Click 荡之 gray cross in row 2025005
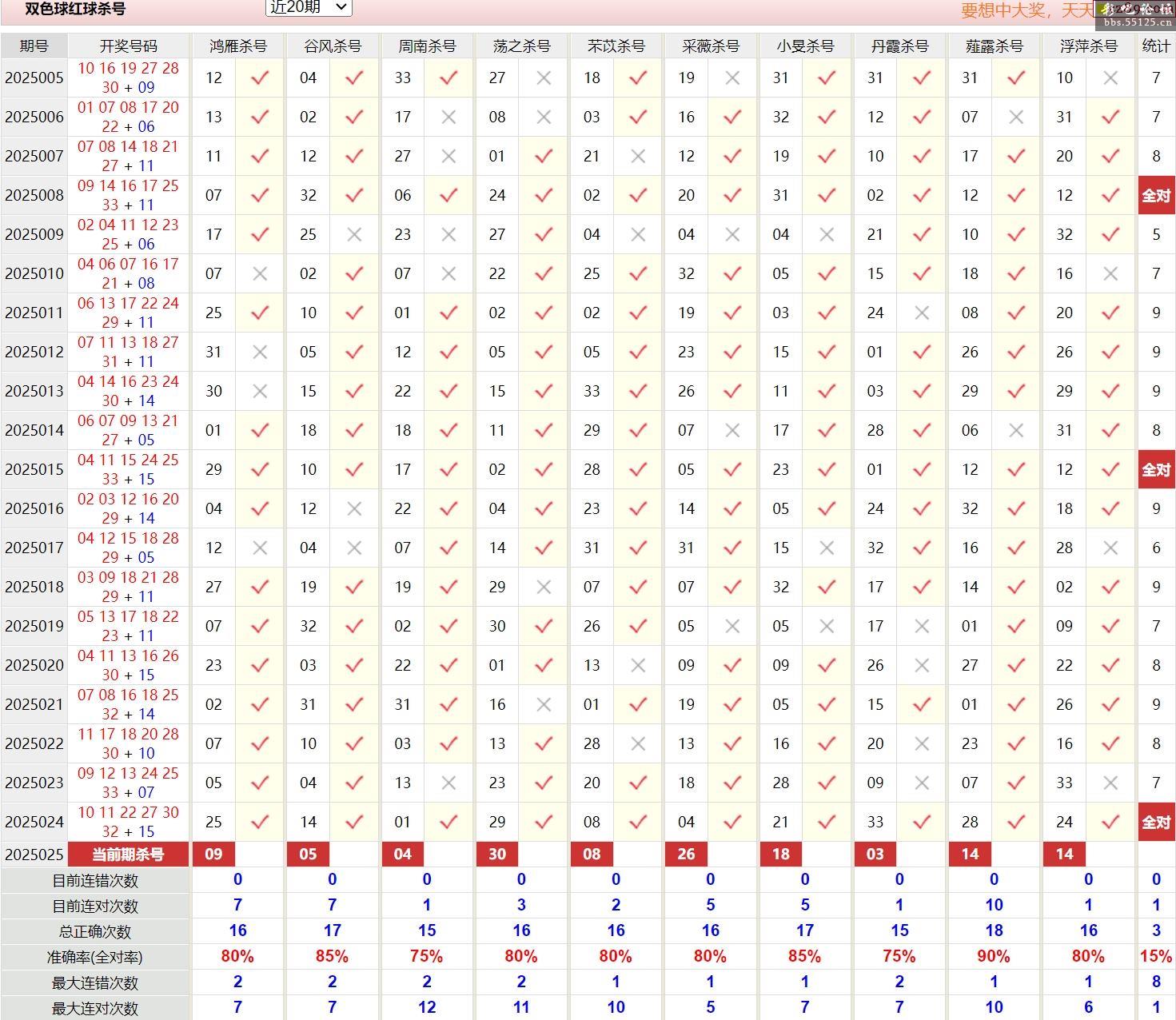The width and height of the screenshot is (1176, 1020). pyautogui.click(x=544, y=78)
